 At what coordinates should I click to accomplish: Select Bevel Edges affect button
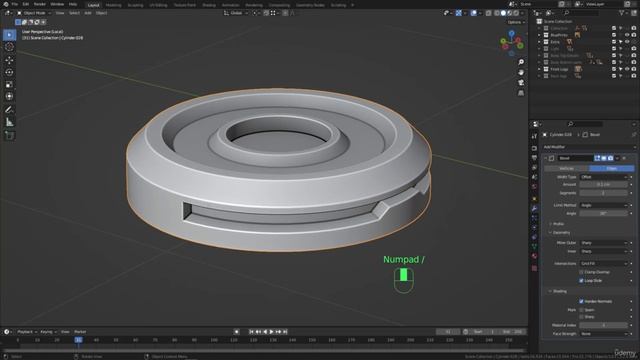(x=611, y=169)
